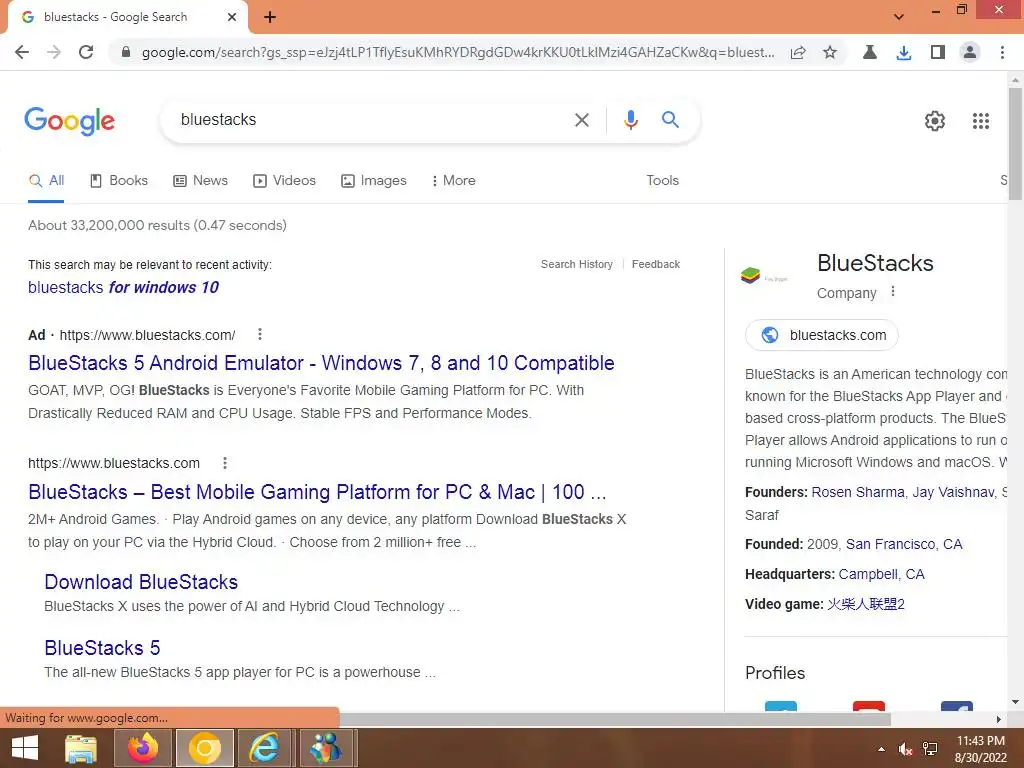Select the All results tab

click(x=46, y=181)
